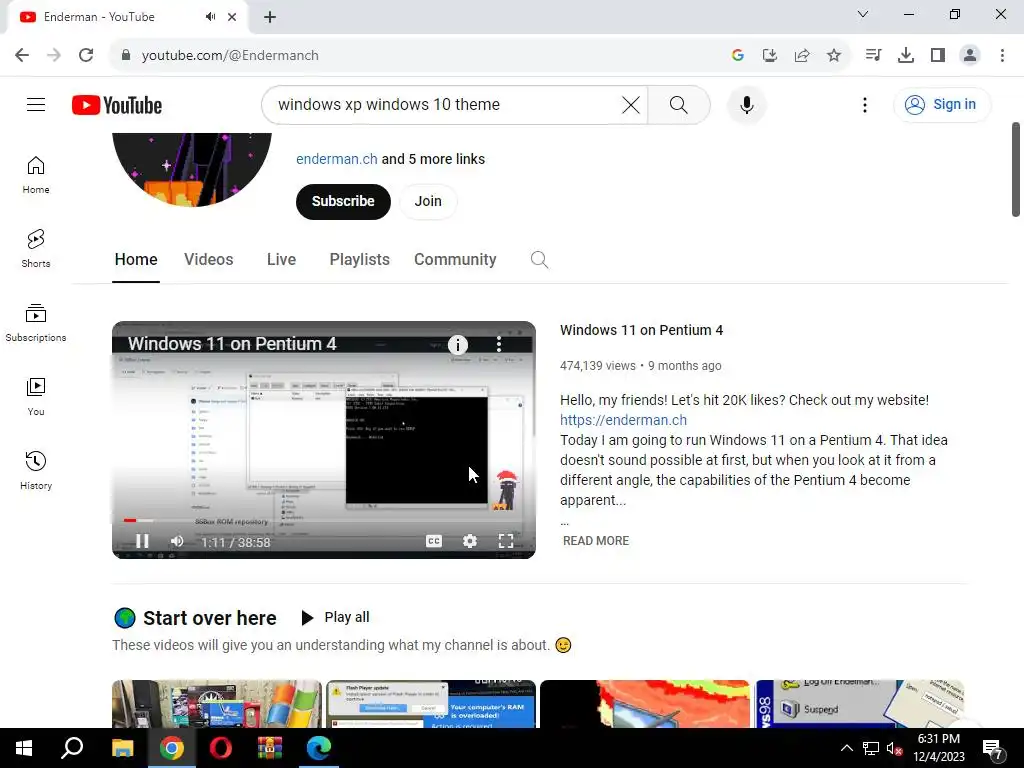Image resolution: width=1024 pixels, height=768 pixels.
Task: Mute the tab via the speaker icon
Action: pyautogui.click(x=210, y=17)
